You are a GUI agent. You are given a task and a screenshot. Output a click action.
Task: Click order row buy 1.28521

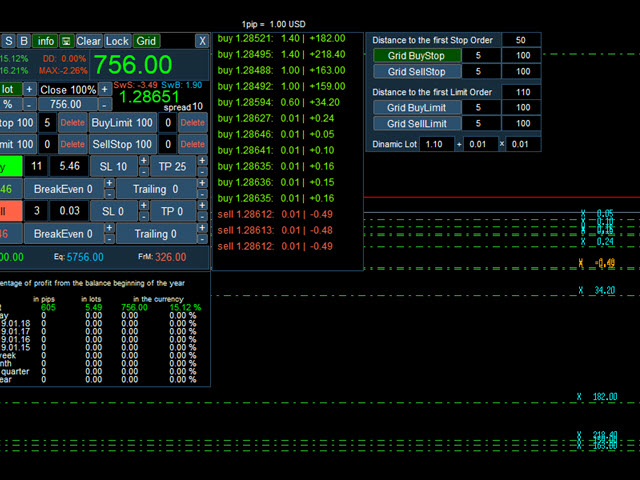click(x=281, y=38)
